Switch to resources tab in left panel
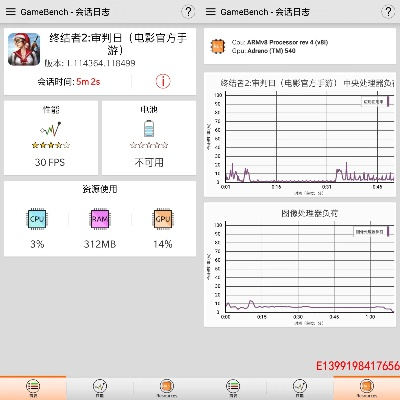Image resolution: width=400 pixels, height=400 pixels. [x=166, y=388]
